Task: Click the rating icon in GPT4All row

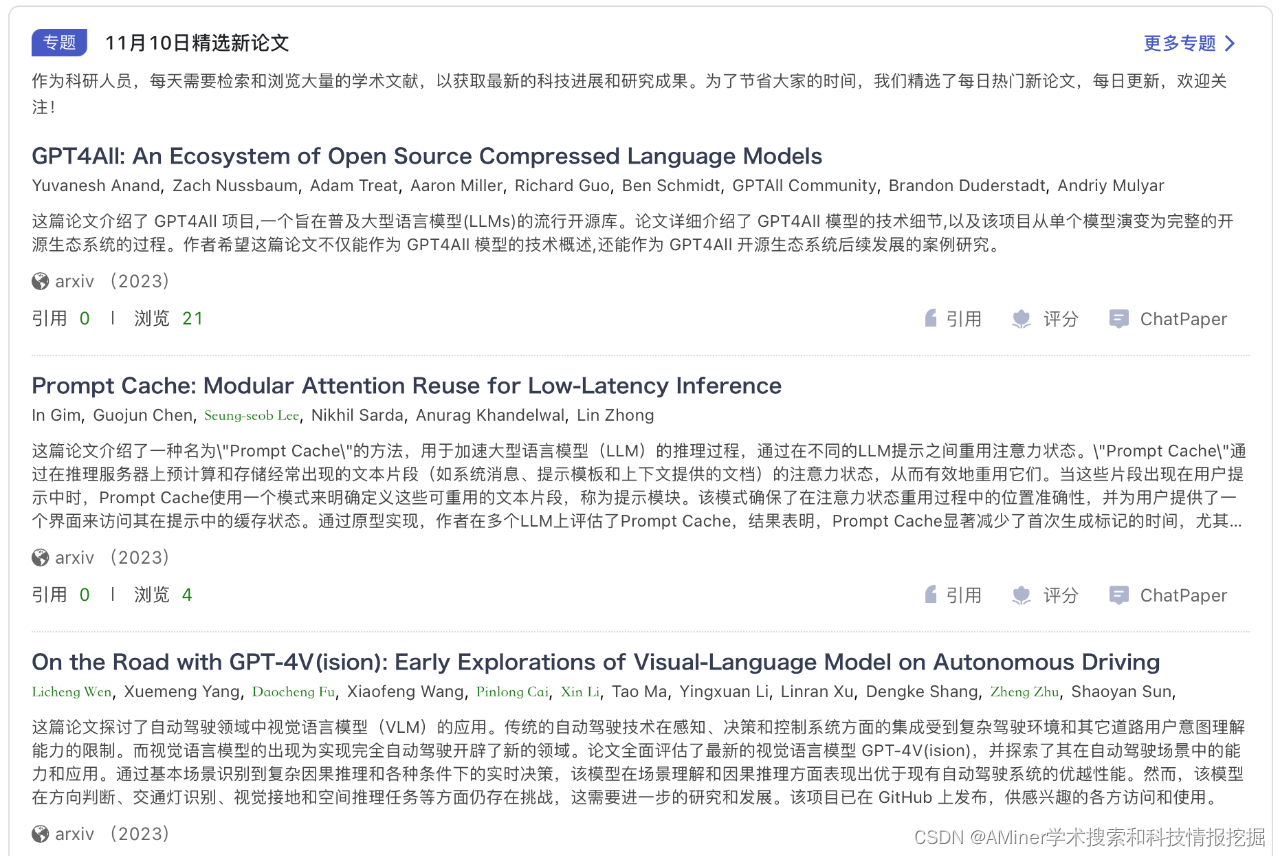Action: [1021, 319]
